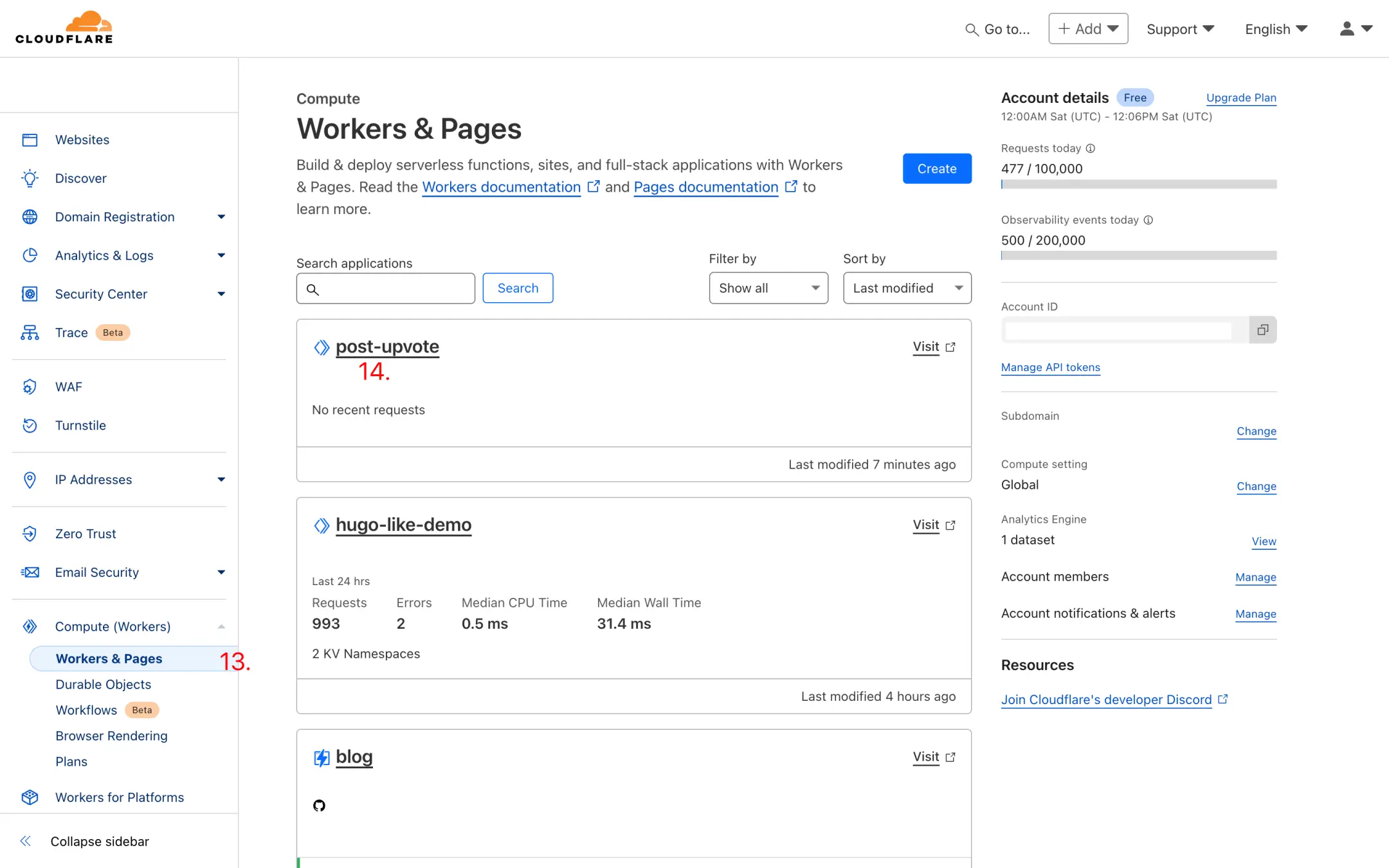Viewport: 1389px width, 868px height.
Task: Open the user profile icon menu
Action: tap(1356, 28)
